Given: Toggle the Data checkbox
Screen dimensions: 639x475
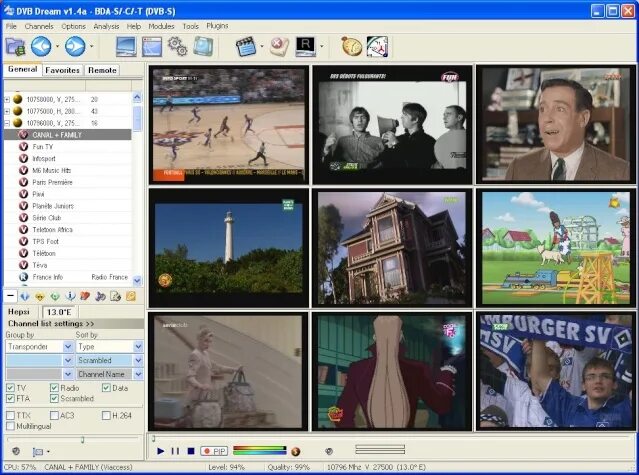Looking at the screenshot, I should pos(106,388).
